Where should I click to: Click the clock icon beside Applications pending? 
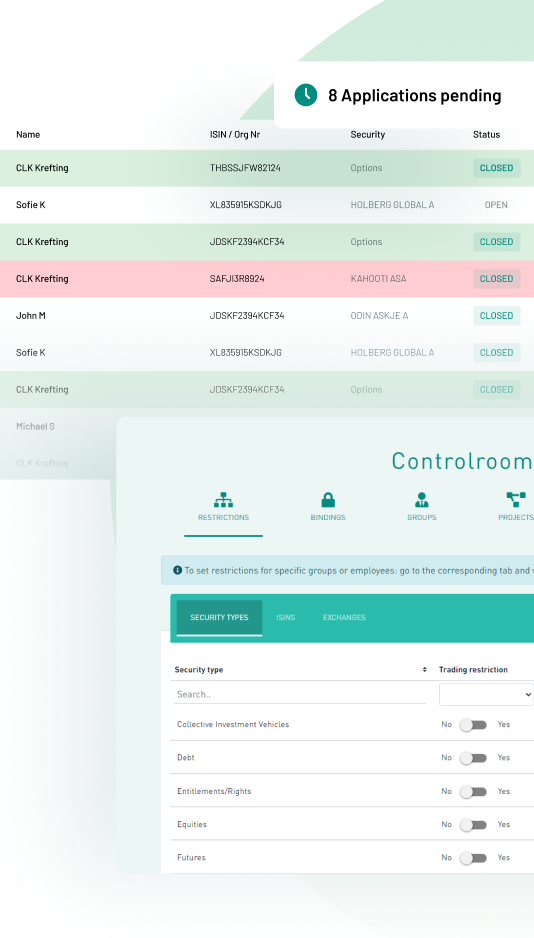point(306,95)
